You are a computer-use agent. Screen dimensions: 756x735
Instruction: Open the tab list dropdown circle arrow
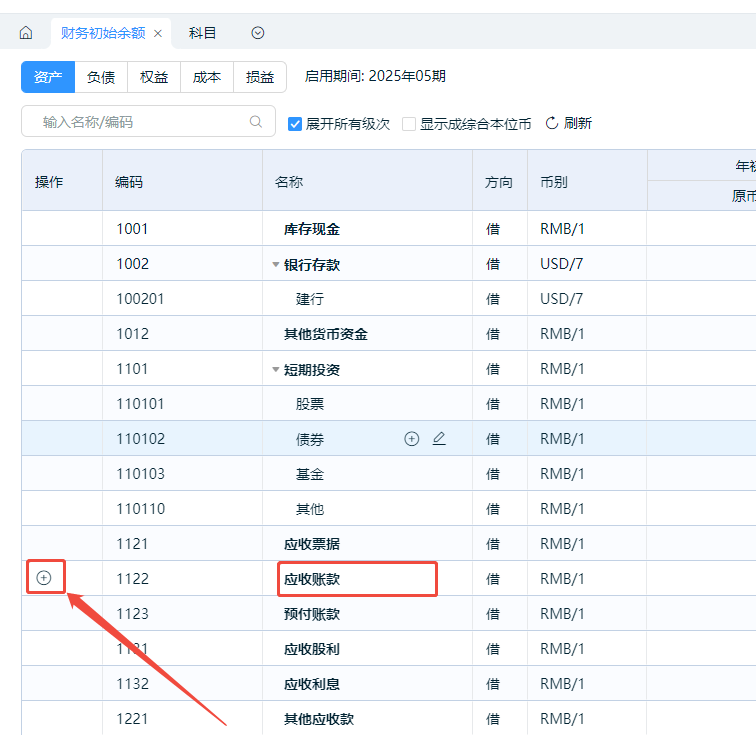click(x=258, y=33)
